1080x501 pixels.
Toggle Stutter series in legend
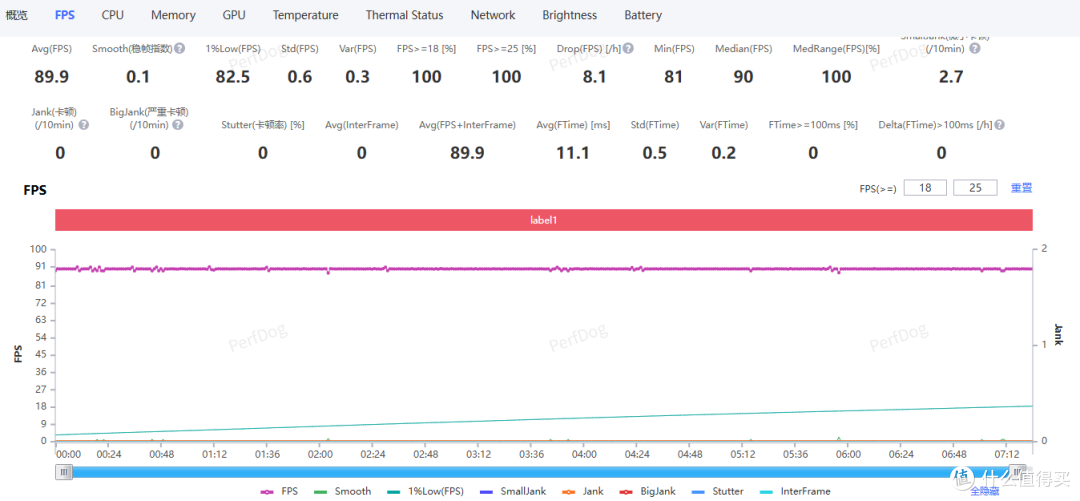tap(716, 491)
